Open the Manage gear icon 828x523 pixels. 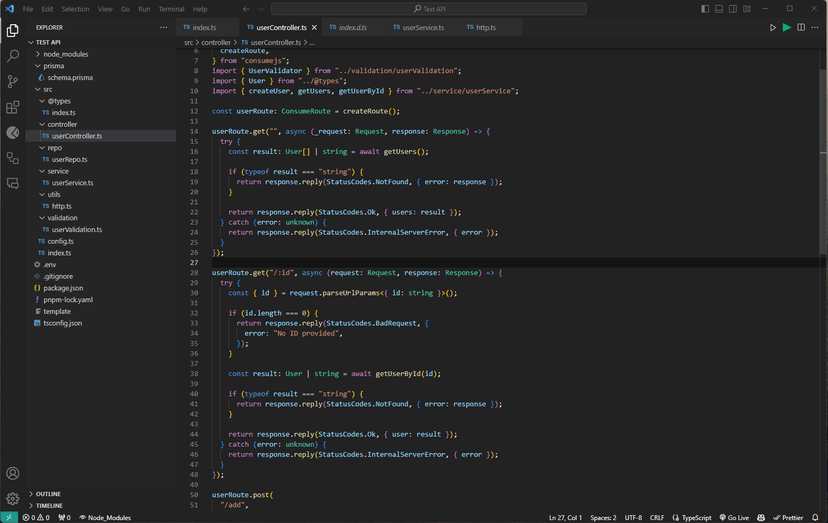pyautogui.click(x=13, y=498)
